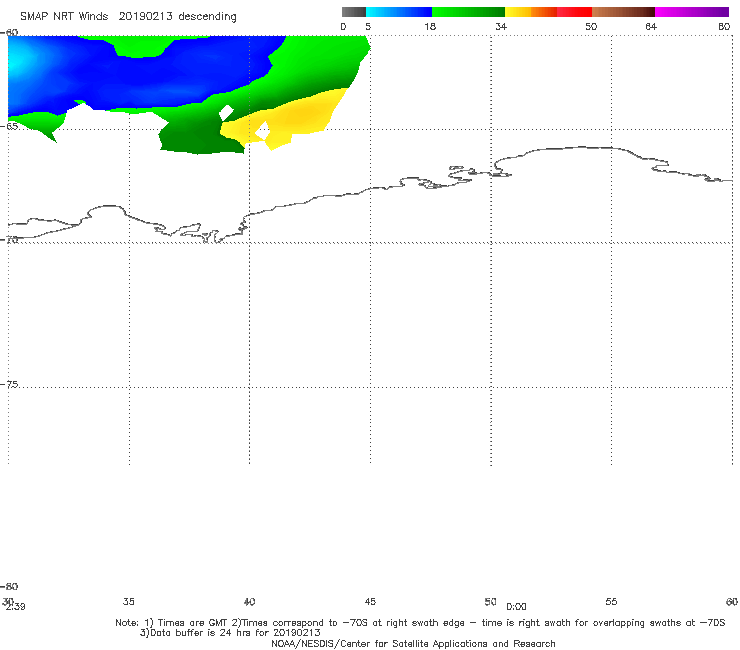Pick the red segment of the color bar
740x650 pixels.
pyautogui.click(x=574, y=12)
